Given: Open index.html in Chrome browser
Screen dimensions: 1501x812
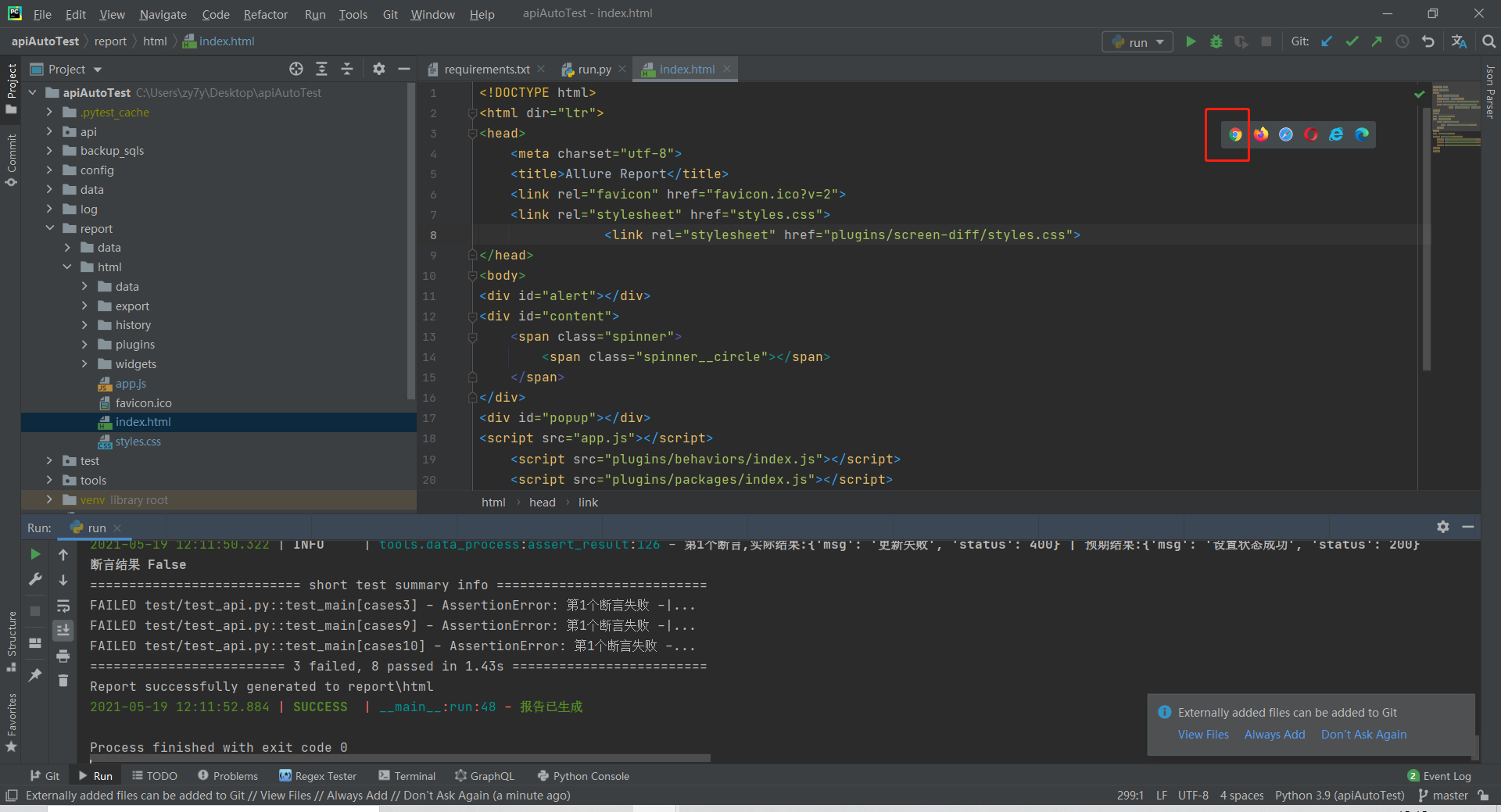Looking at the screenshot, I should click(1234, 134).
